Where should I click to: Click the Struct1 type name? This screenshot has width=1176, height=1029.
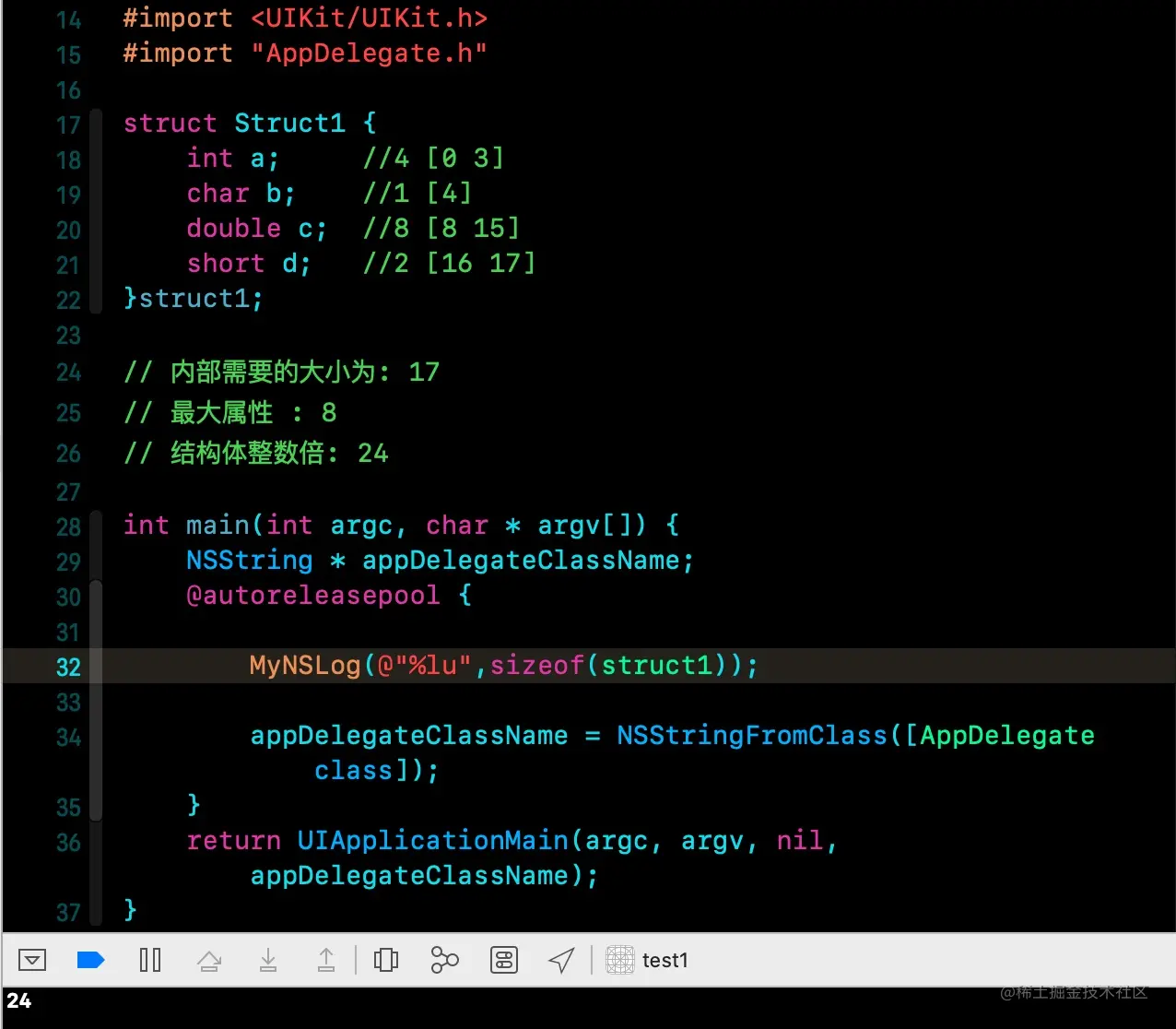(289, 124)
